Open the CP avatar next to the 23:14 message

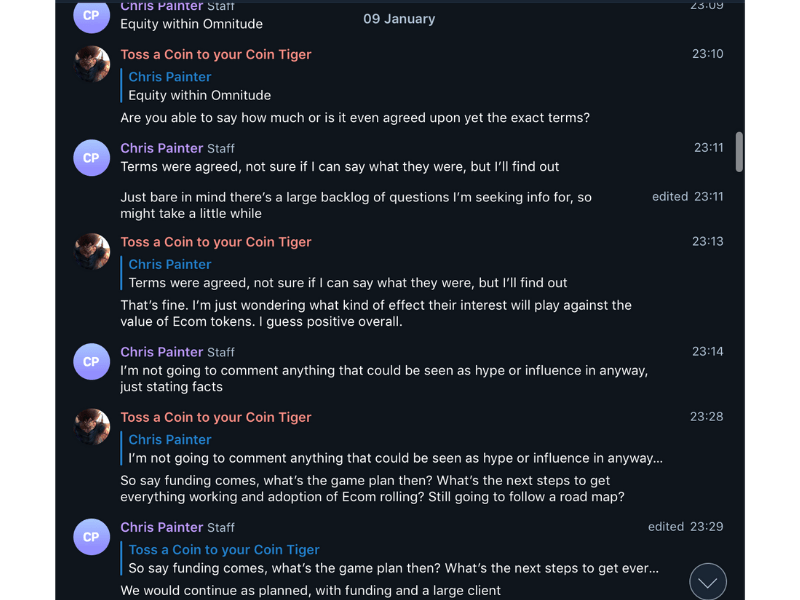click(91, 361)
